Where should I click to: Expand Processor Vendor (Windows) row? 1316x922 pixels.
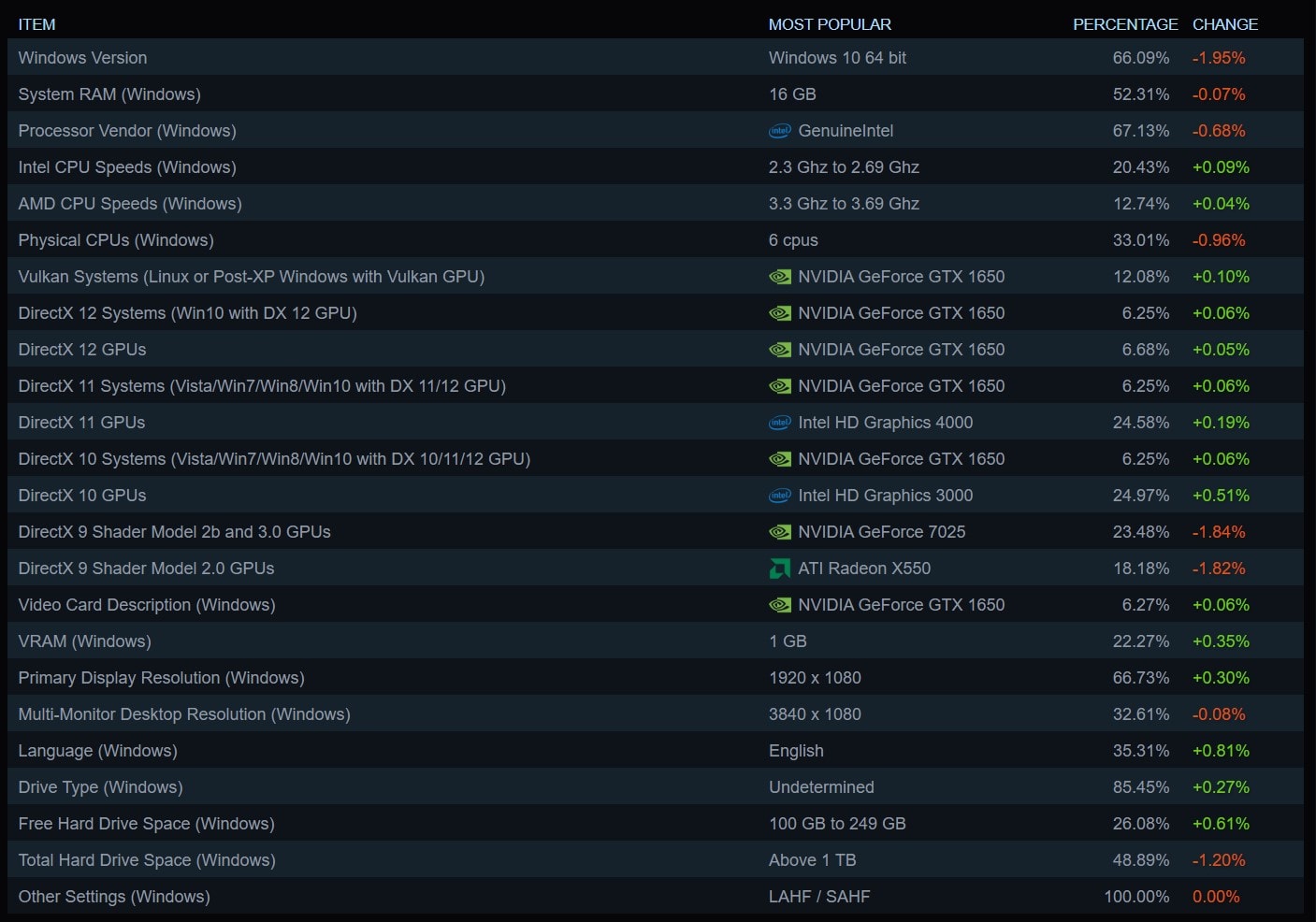[656, 130]
